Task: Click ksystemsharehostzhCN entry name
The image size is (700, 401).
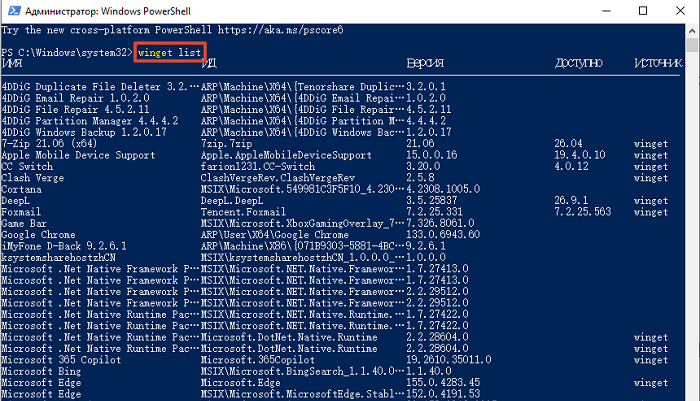Action: point(58,257)
